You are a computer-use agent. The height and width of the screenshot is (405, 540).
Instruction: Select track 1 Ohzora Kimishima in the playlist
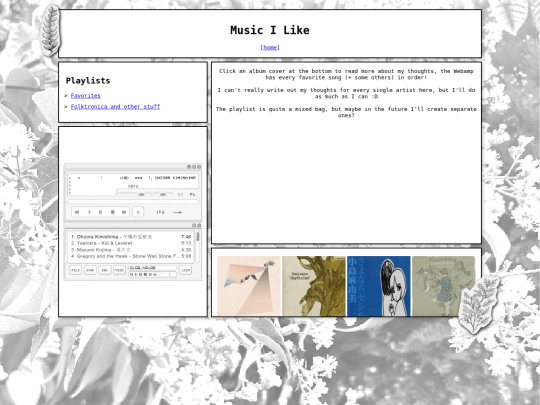[131, 237]
